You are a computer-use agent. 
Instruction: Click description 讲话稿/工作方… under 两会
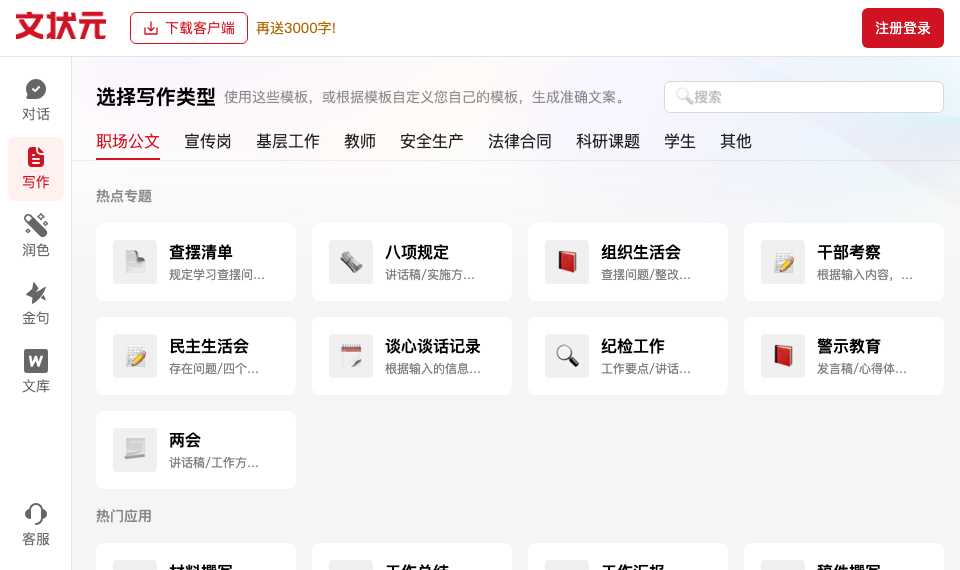point(214,463)
